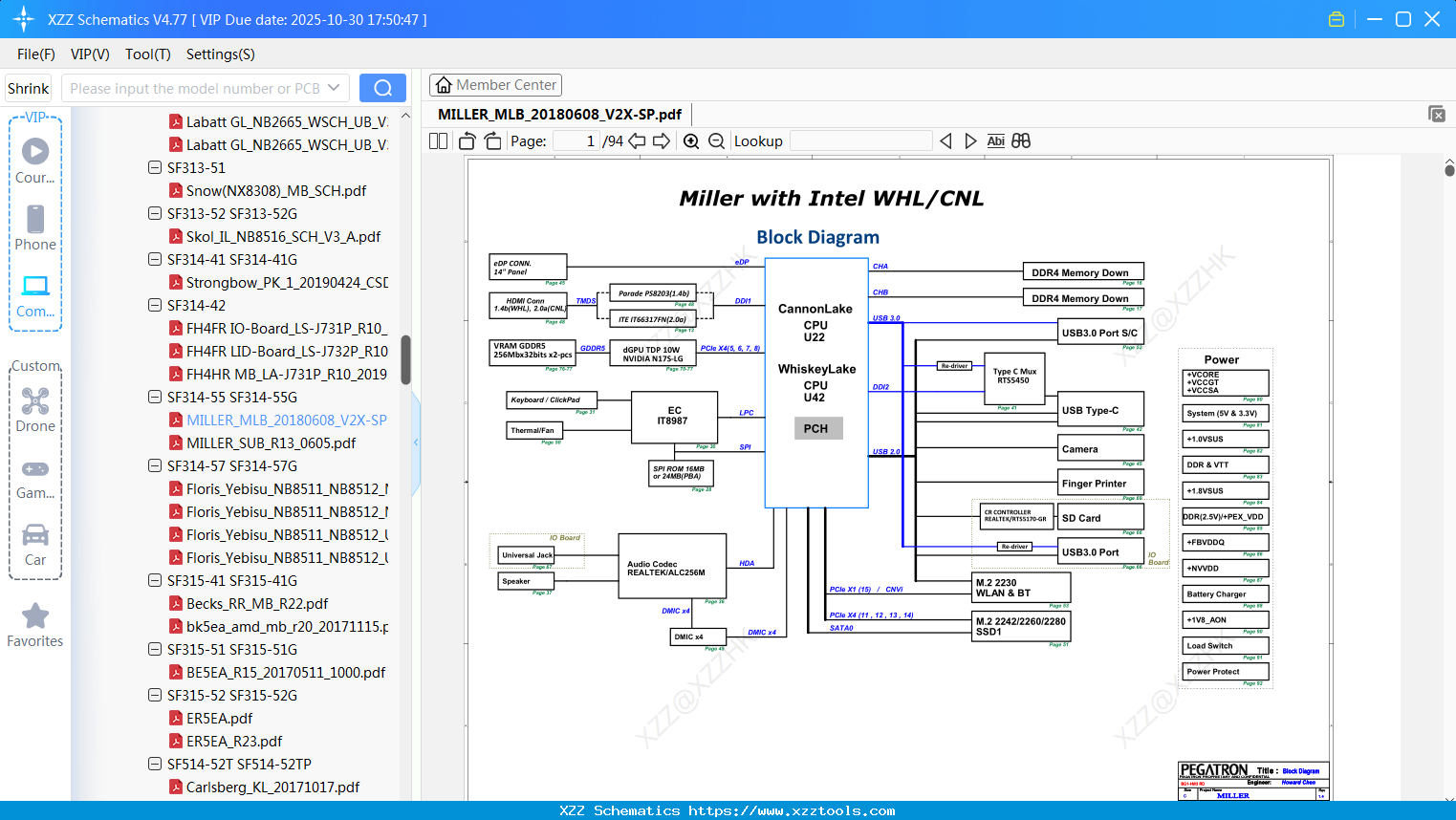Open Carlsberg_KL_20171017.pdf
1456x820 pixels.
(273, 787)
